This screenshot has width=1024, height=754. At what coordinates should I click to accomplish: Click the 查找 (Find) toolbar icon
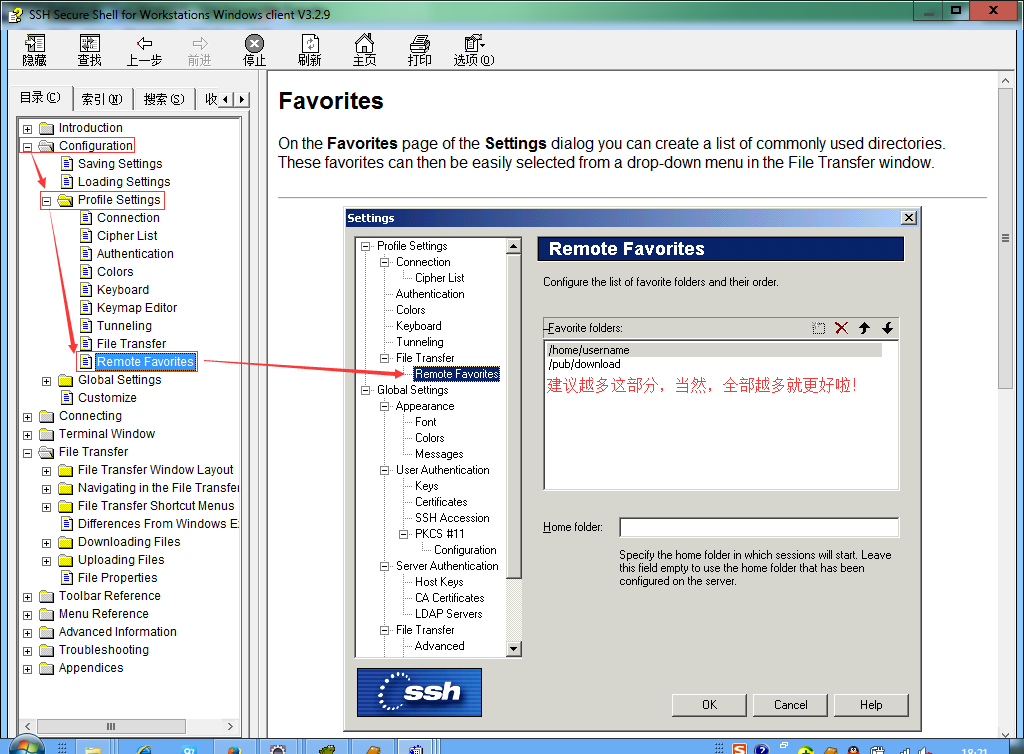[89, 50]
